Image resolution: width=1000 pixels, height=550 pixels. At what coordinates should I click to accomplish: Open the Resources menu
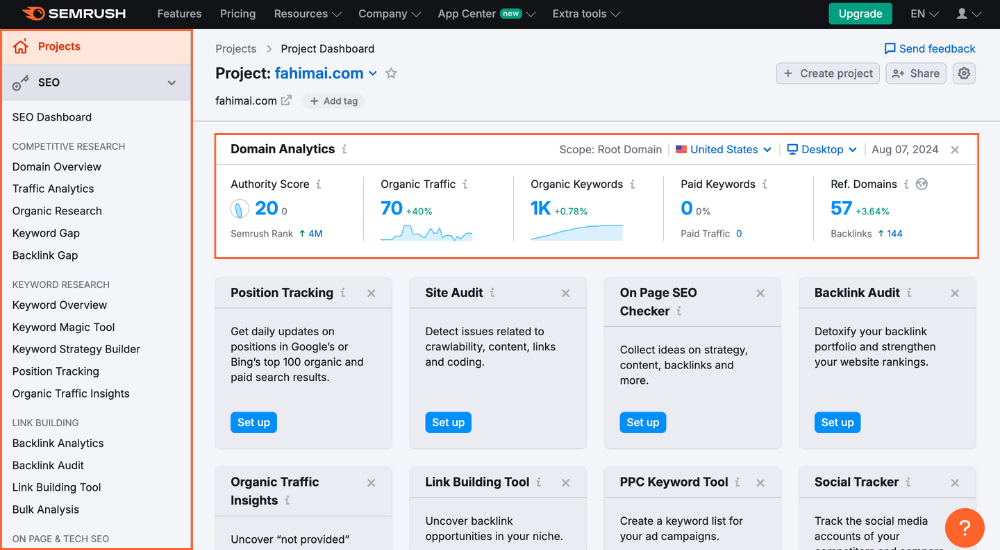point(306,14)
